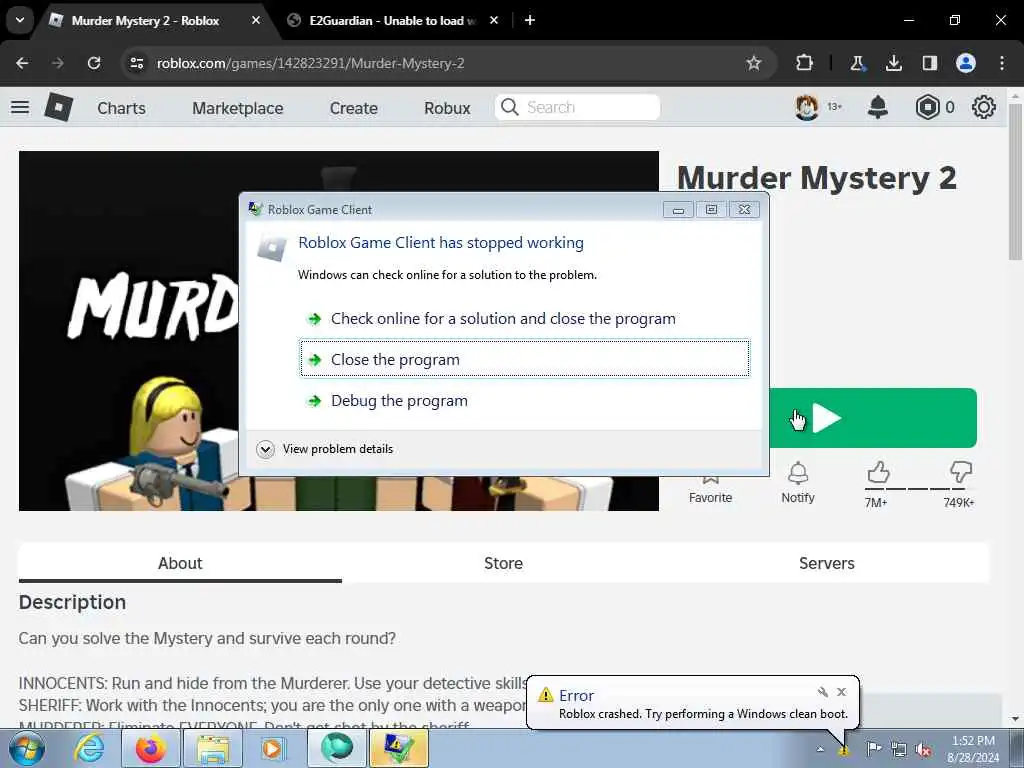Select the Murder Mystery 2 - Roblox tab
1024x768 pixels.
click(145, 21)
